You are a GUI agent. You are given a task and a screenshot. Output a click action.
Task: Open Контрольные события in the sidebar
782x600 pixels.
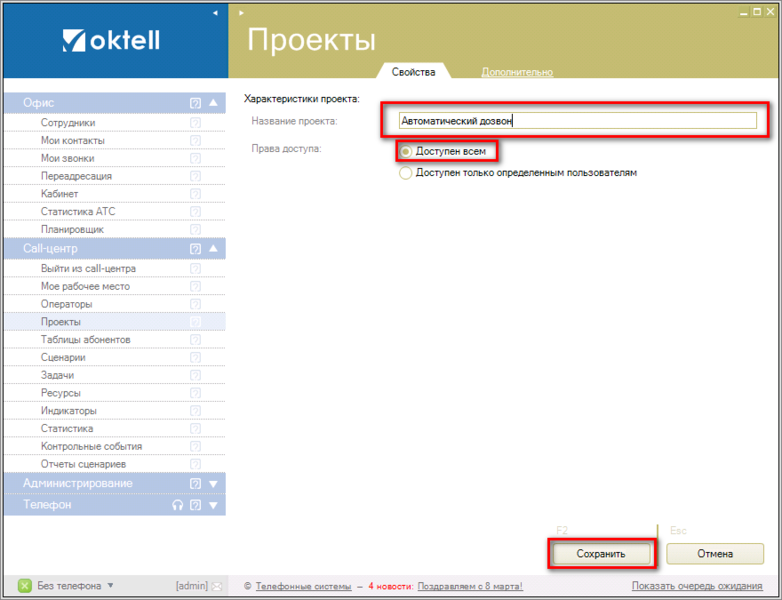tap(91, 446)
